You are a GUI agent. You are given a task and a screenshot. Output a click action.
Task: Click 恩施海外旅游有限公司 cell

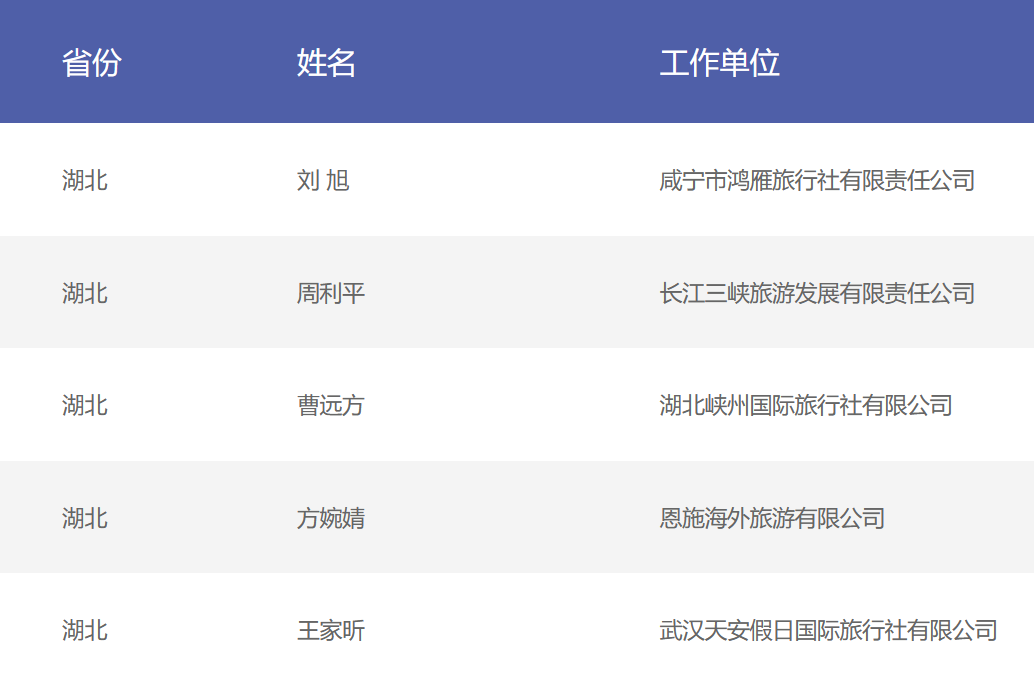tap(772, 518)
